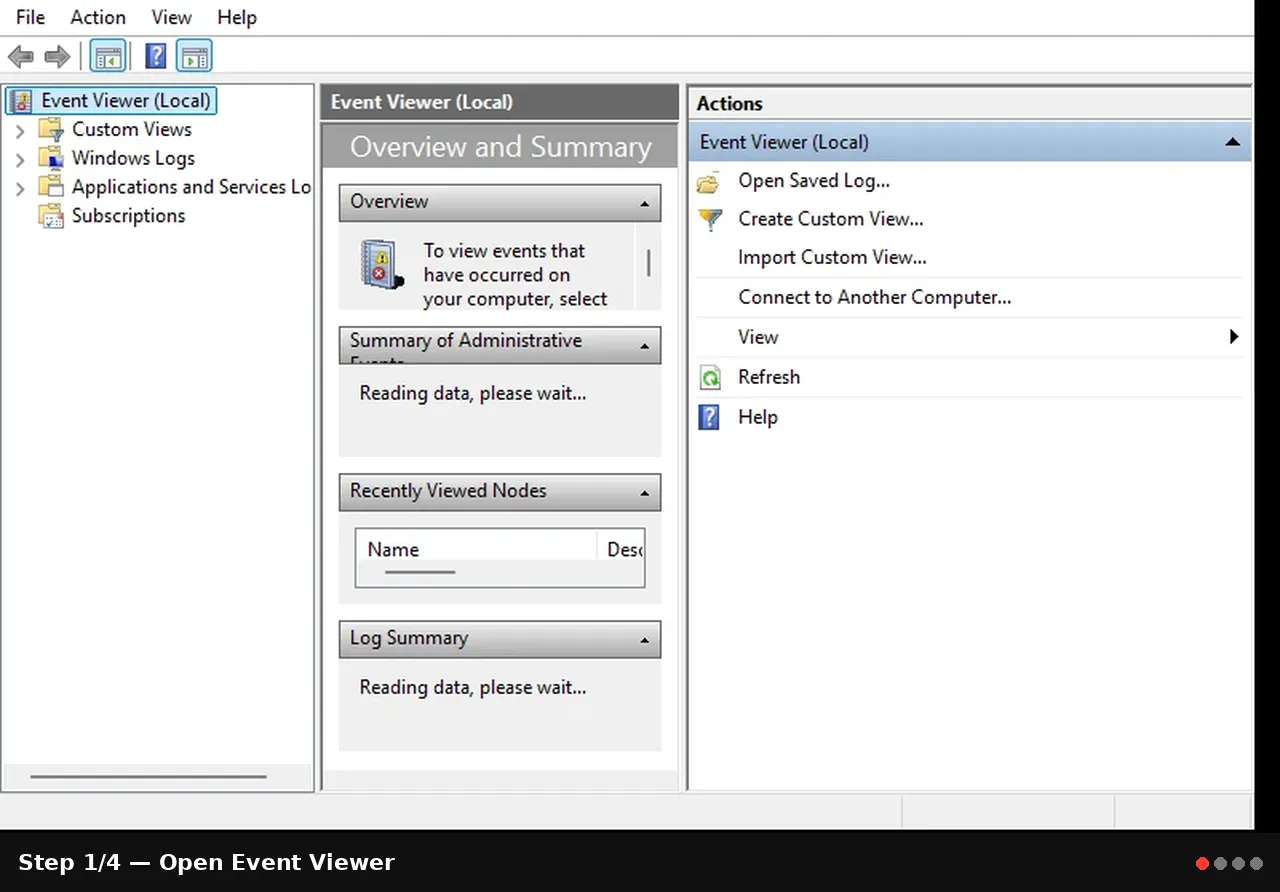Click the Open Saved Log folder icon
This screenshot has width=1280, height=892.
point(709,182)
